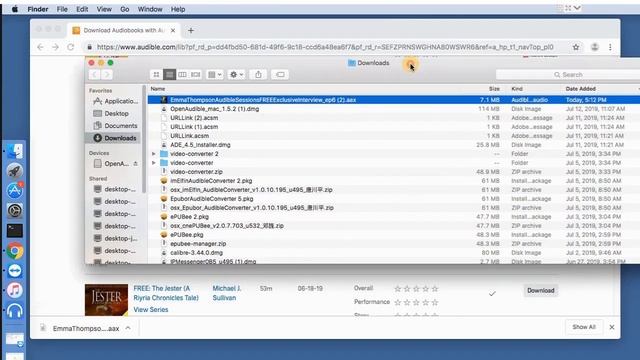
Task: Select URLLink (2).acsm file
Action: click(394, 118)
